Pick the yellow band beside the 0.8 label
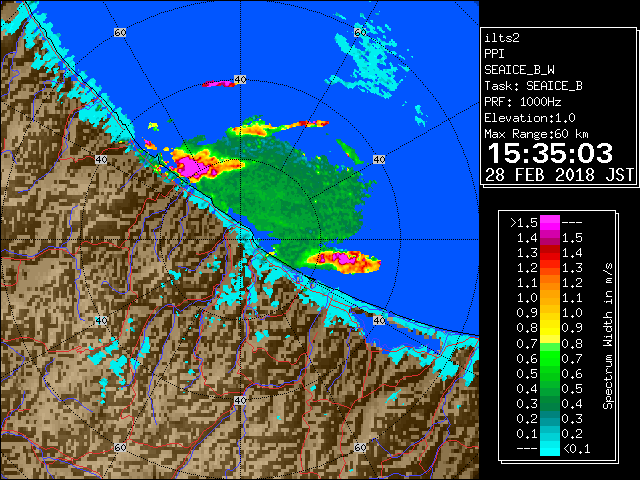 click(550, 328)
